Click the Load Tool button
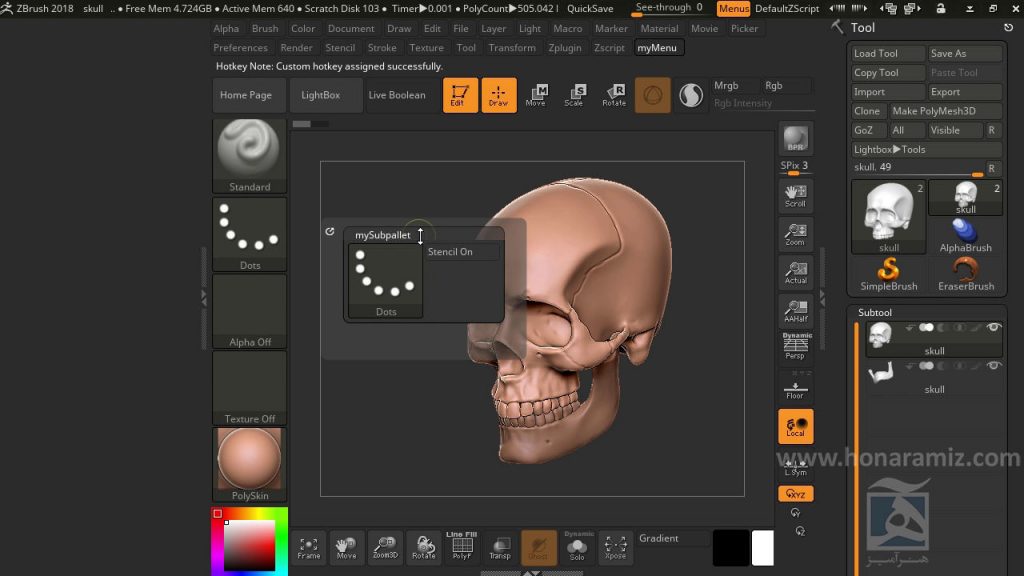1024x576 pixels. click(887, 54)
